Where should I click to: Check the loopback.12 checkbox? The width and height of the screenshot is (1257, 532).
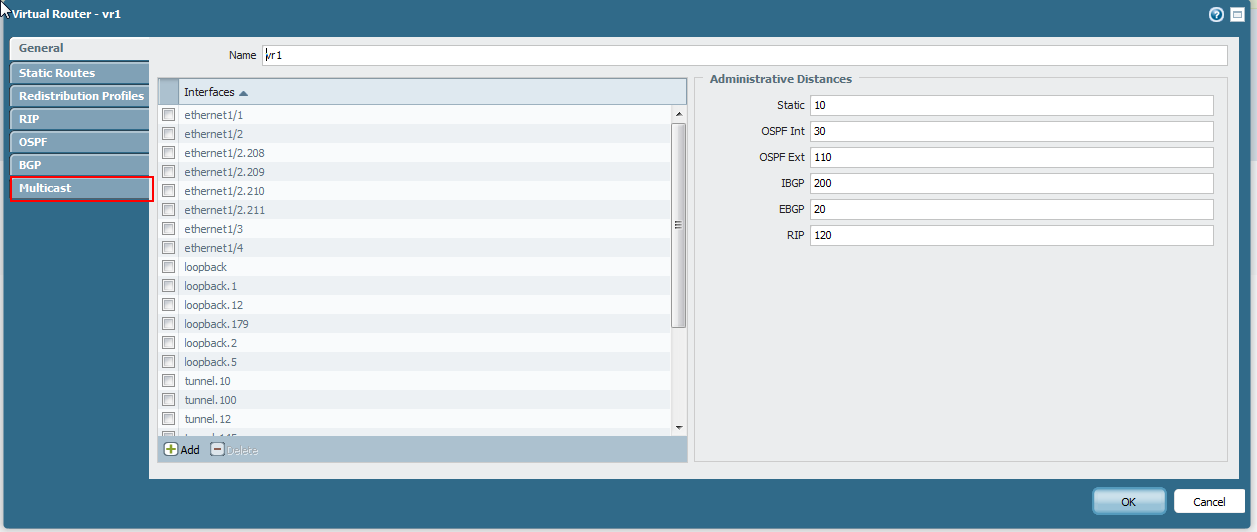(168, 305)
